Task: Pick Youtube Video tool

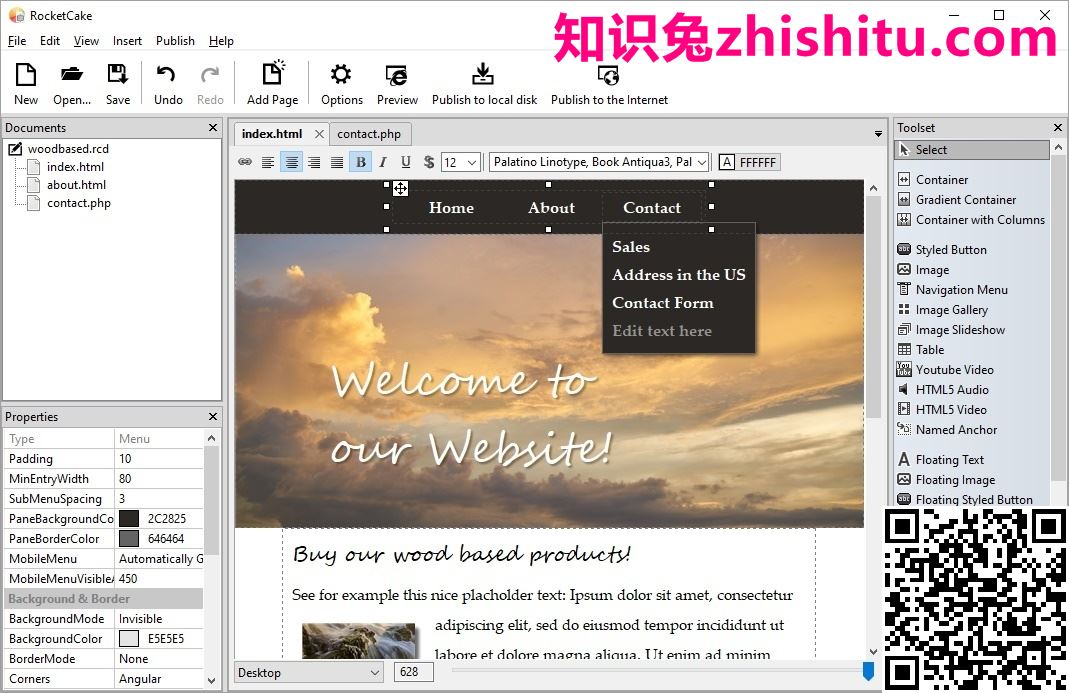Action: [945, 370]
